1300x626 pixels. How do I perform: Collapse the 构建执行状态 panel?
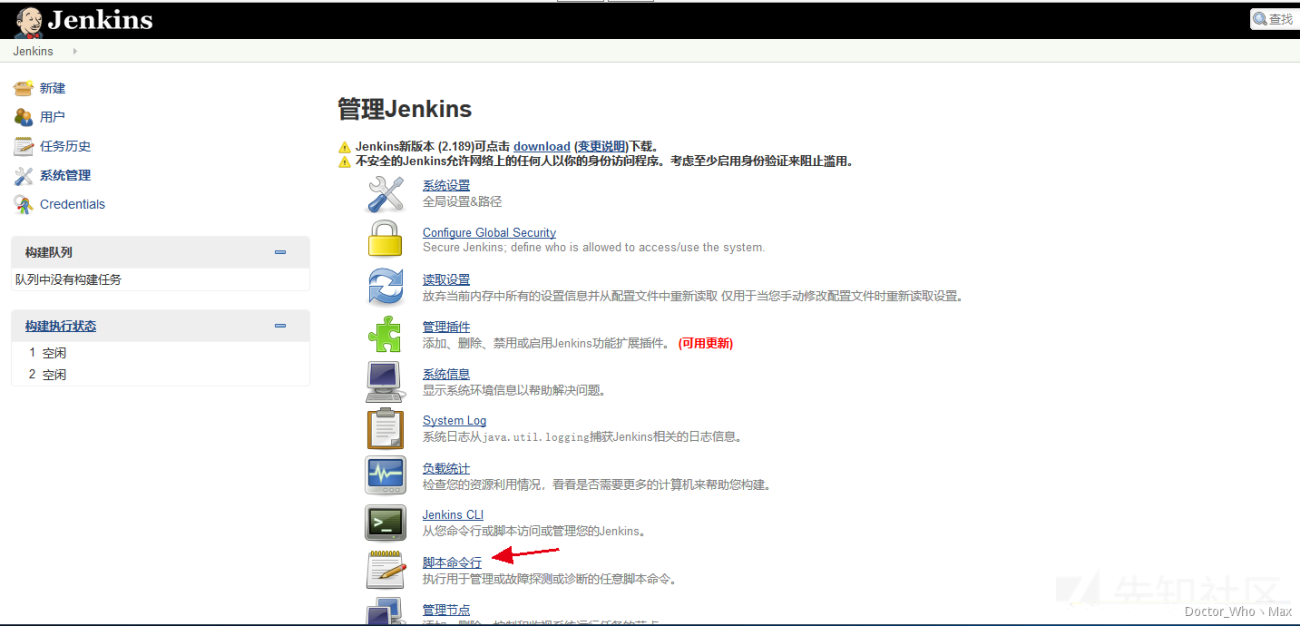[x=280, y=326]
